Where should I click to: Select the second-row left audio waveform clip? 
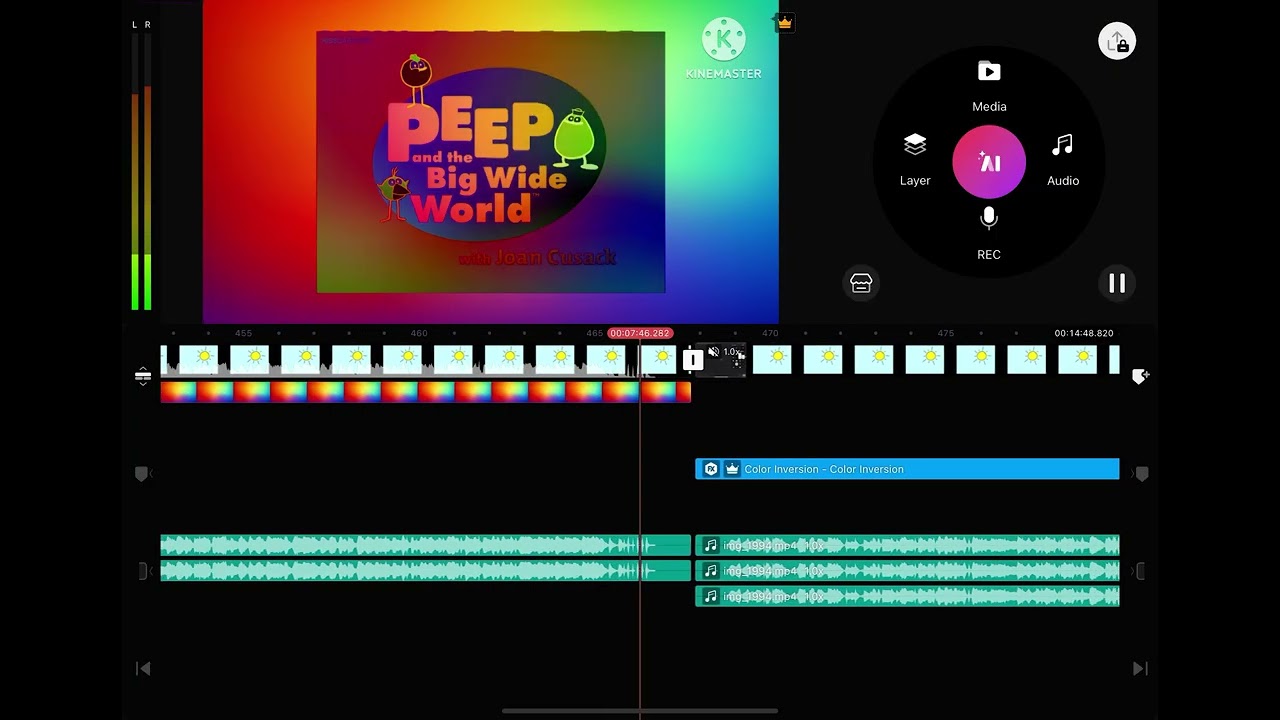pos(425,571)
